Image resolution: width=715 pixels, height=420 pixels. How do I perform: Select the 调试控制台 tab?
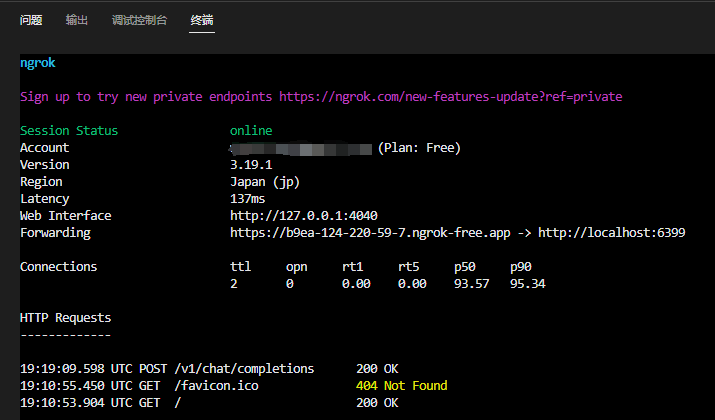(x=139, y=20)
